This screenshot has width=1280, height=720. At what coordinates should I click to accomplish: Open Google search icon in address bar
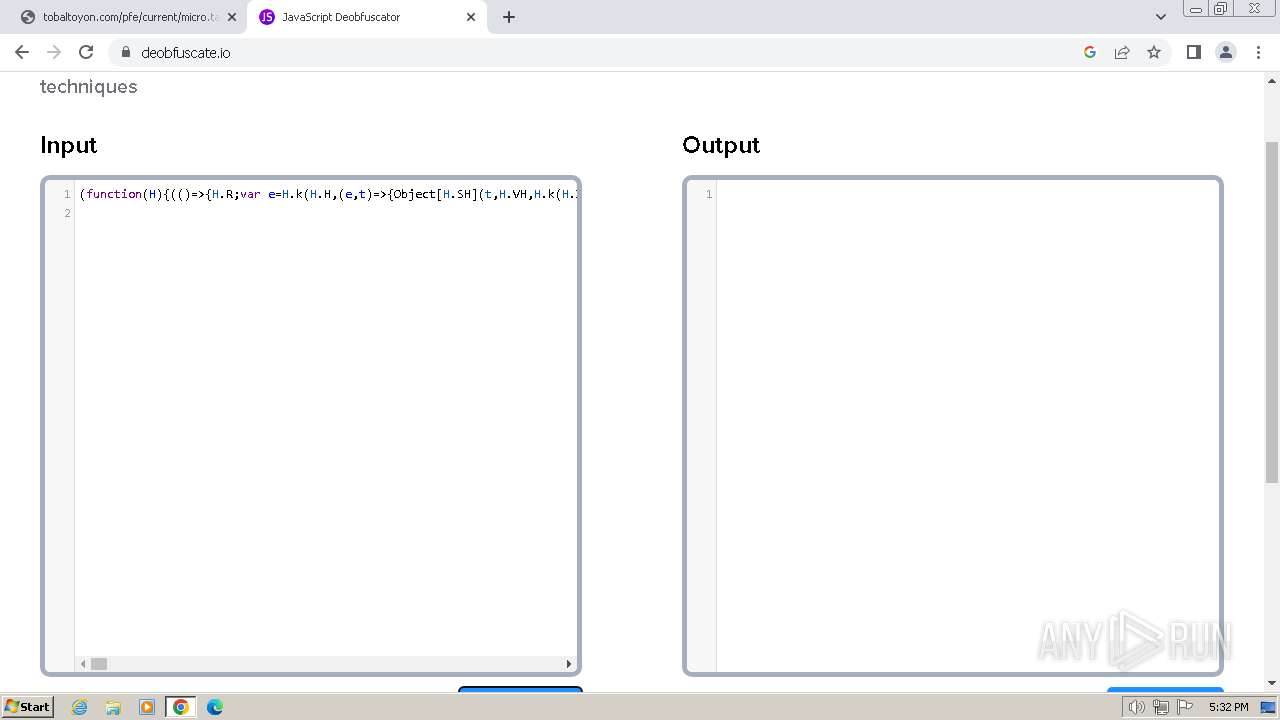click(x=1090, y=52)
